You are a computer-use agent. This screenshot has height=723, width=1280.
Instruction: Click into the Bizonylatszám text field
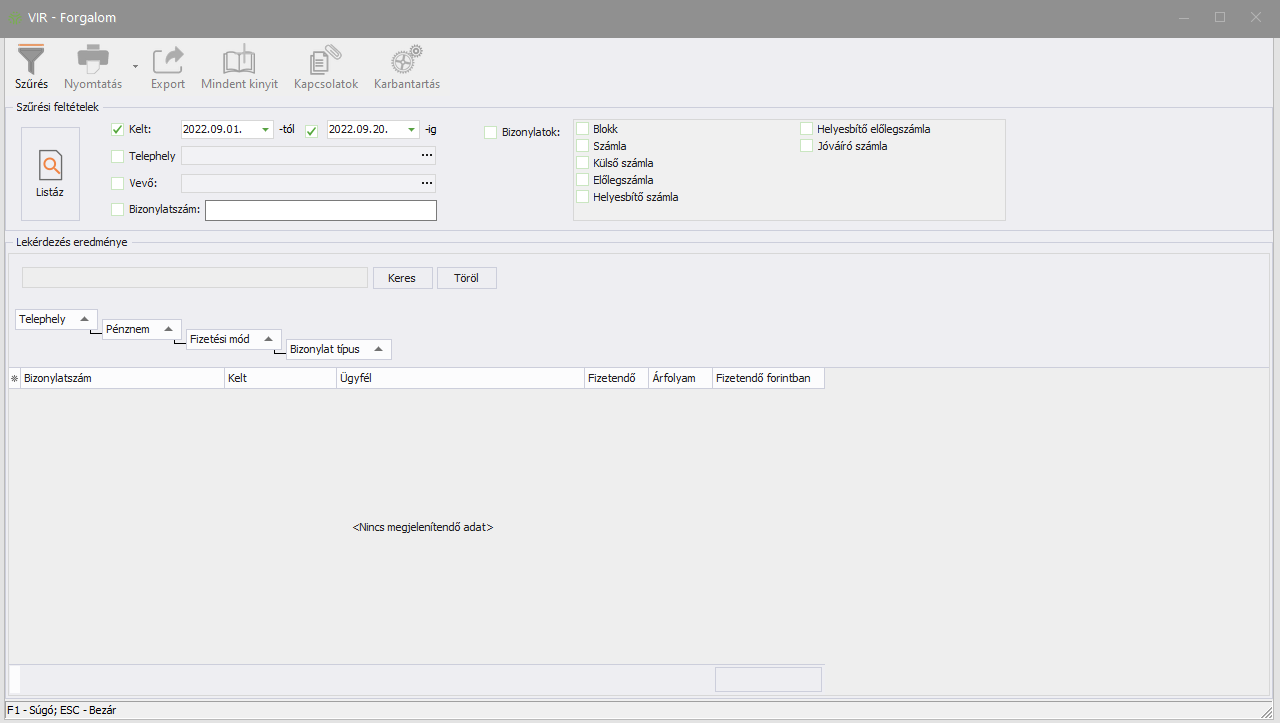320,210
